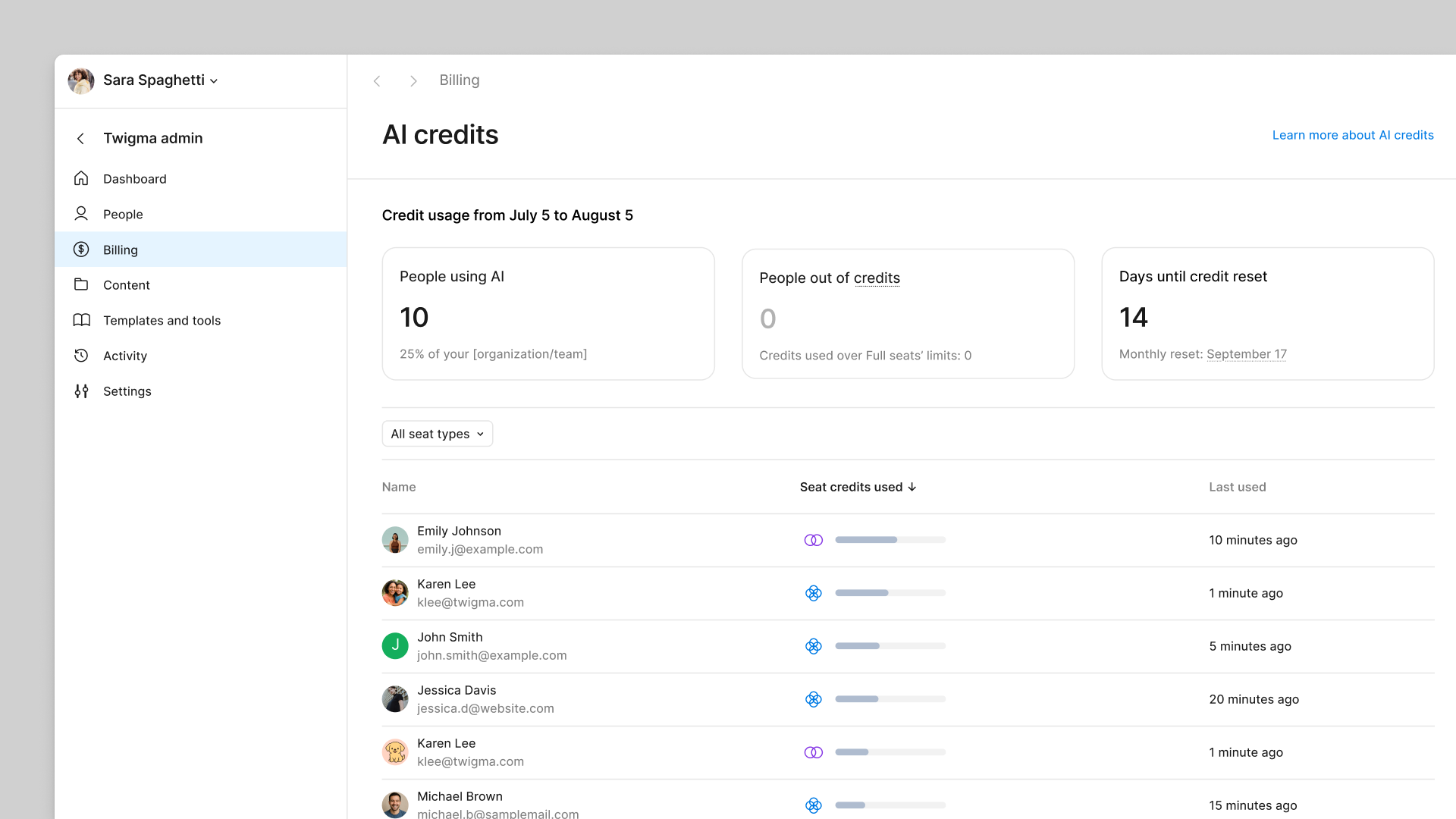Viewport: 1456px width, 819px height.
Task: Open Settings using the sliders icon
Action: point(81,391)
